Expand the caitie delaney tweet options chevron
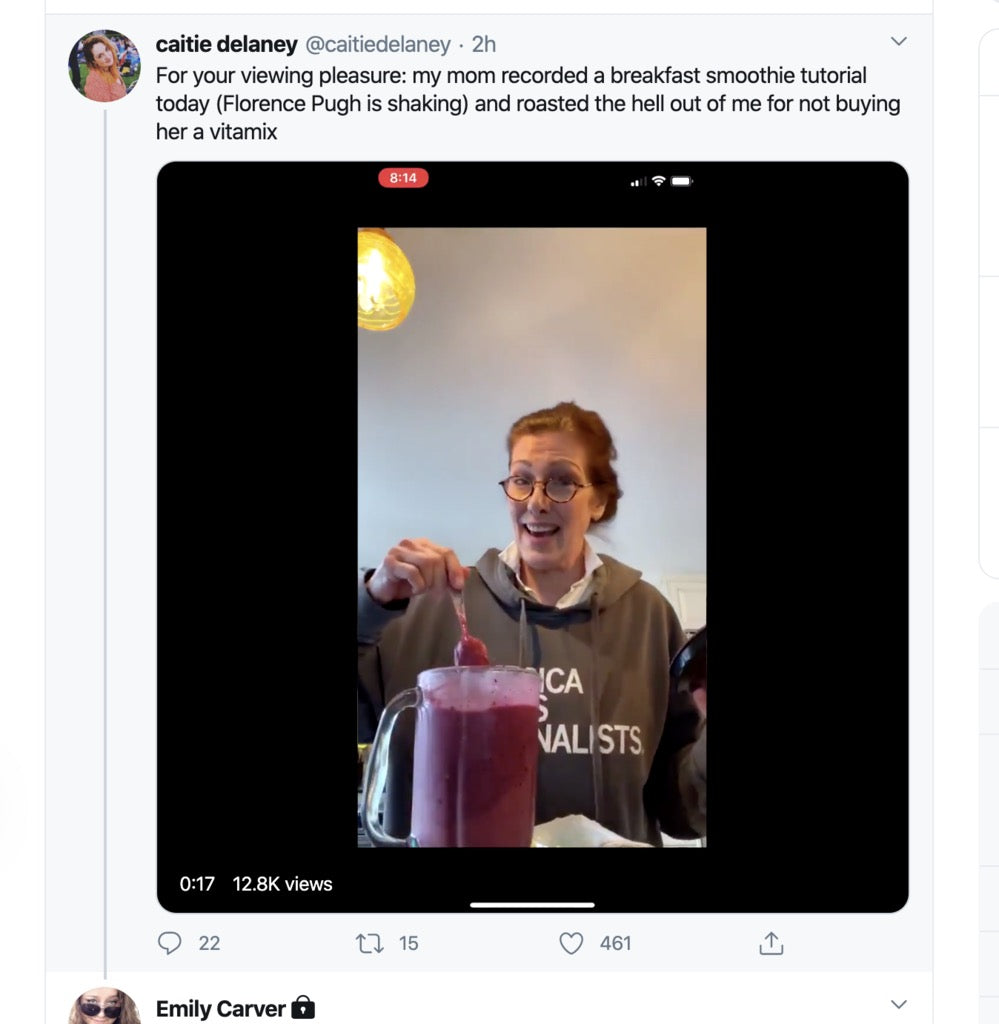The width and height of the screenshot is (999, 1024). pos(898,42)
